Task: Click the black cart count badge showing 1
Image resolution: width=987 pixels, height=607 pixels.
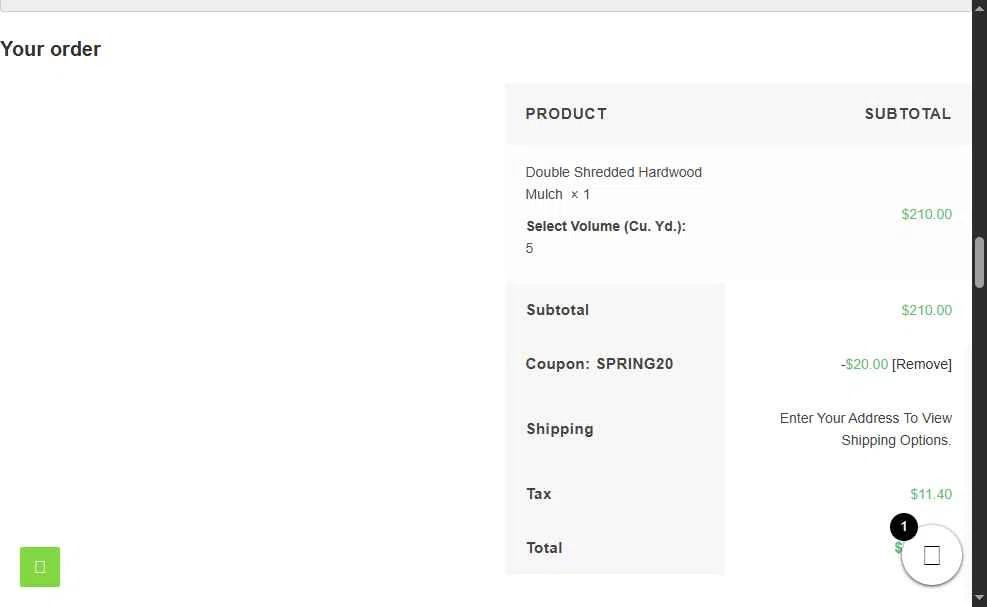Action: [904, 526]
